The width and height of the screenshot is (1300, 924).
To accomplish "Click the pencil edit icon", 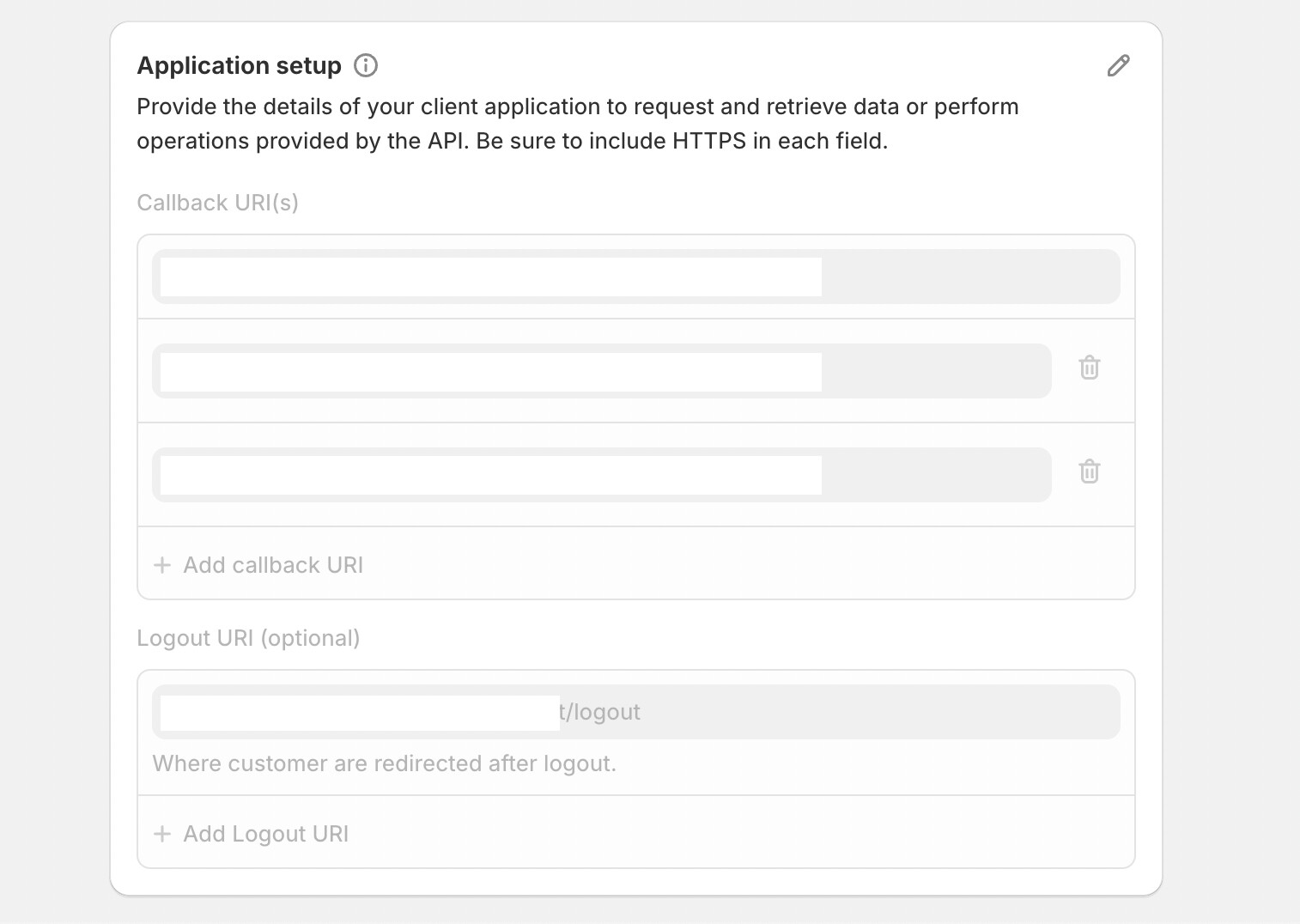I will click(x=1118, y=65).
